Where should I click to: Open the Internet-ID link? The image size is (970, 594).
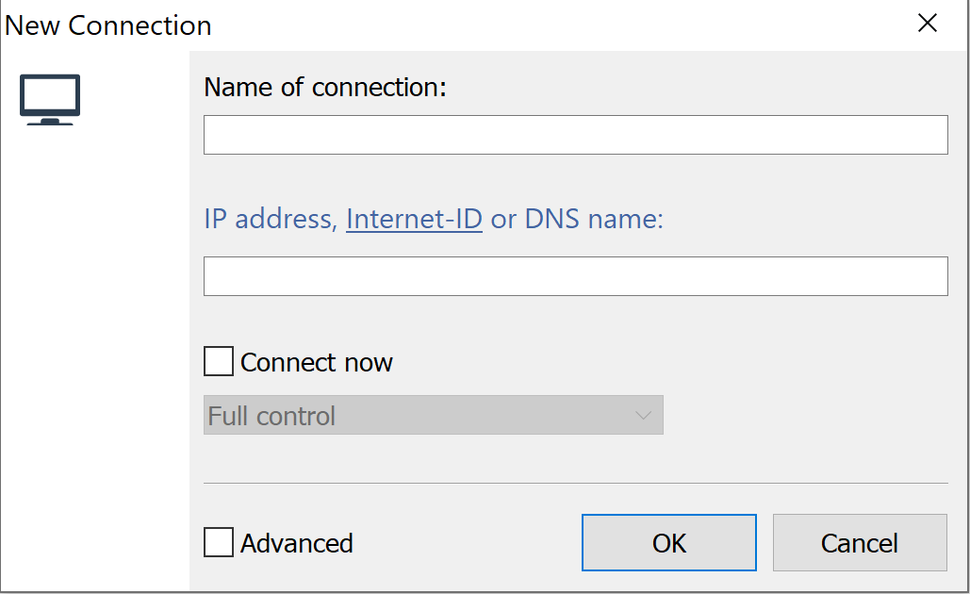[x=413, y=218]
